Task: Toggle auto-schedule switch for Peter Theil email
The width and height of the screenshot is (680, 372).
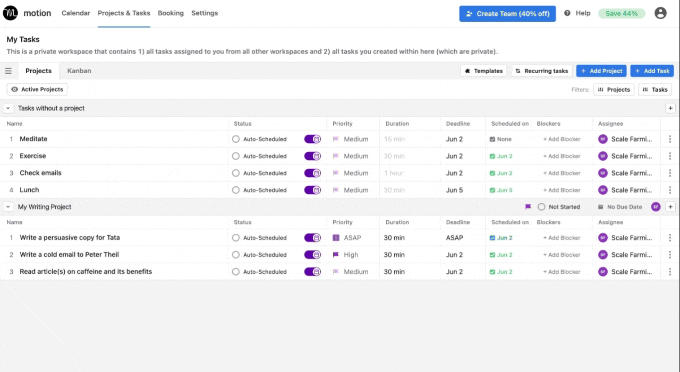Action: 312,255
